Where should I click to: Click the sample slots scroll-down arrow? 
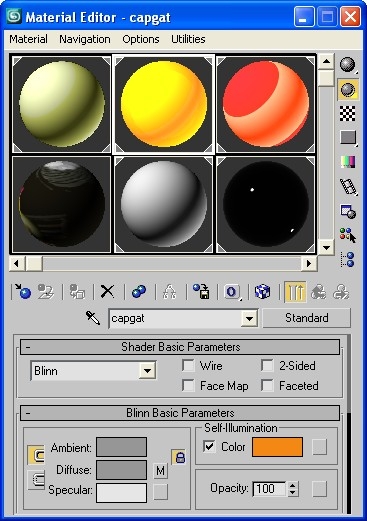coord(326,247)
